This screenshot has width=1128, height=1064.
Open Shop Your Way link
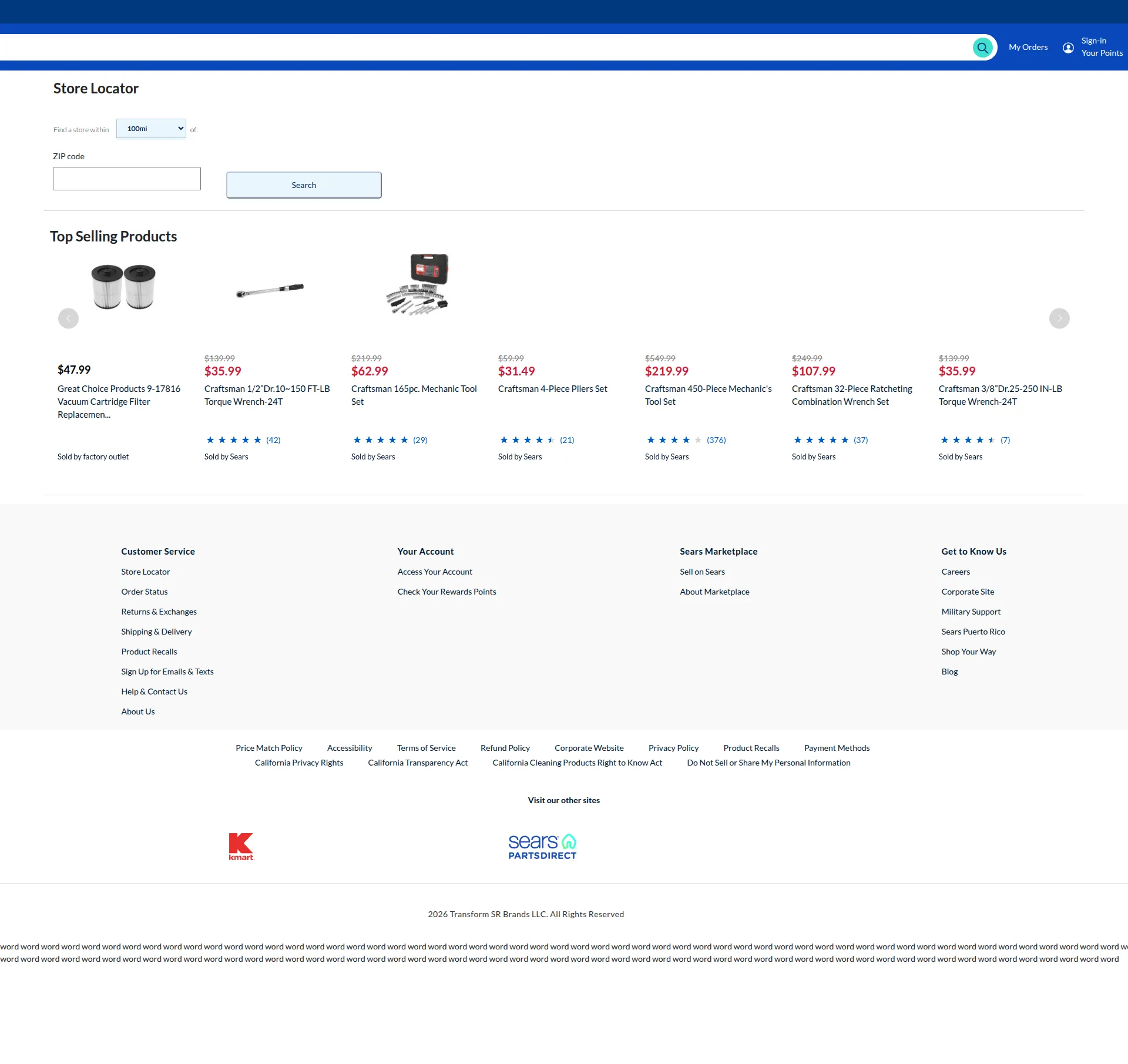pos(969,652)
